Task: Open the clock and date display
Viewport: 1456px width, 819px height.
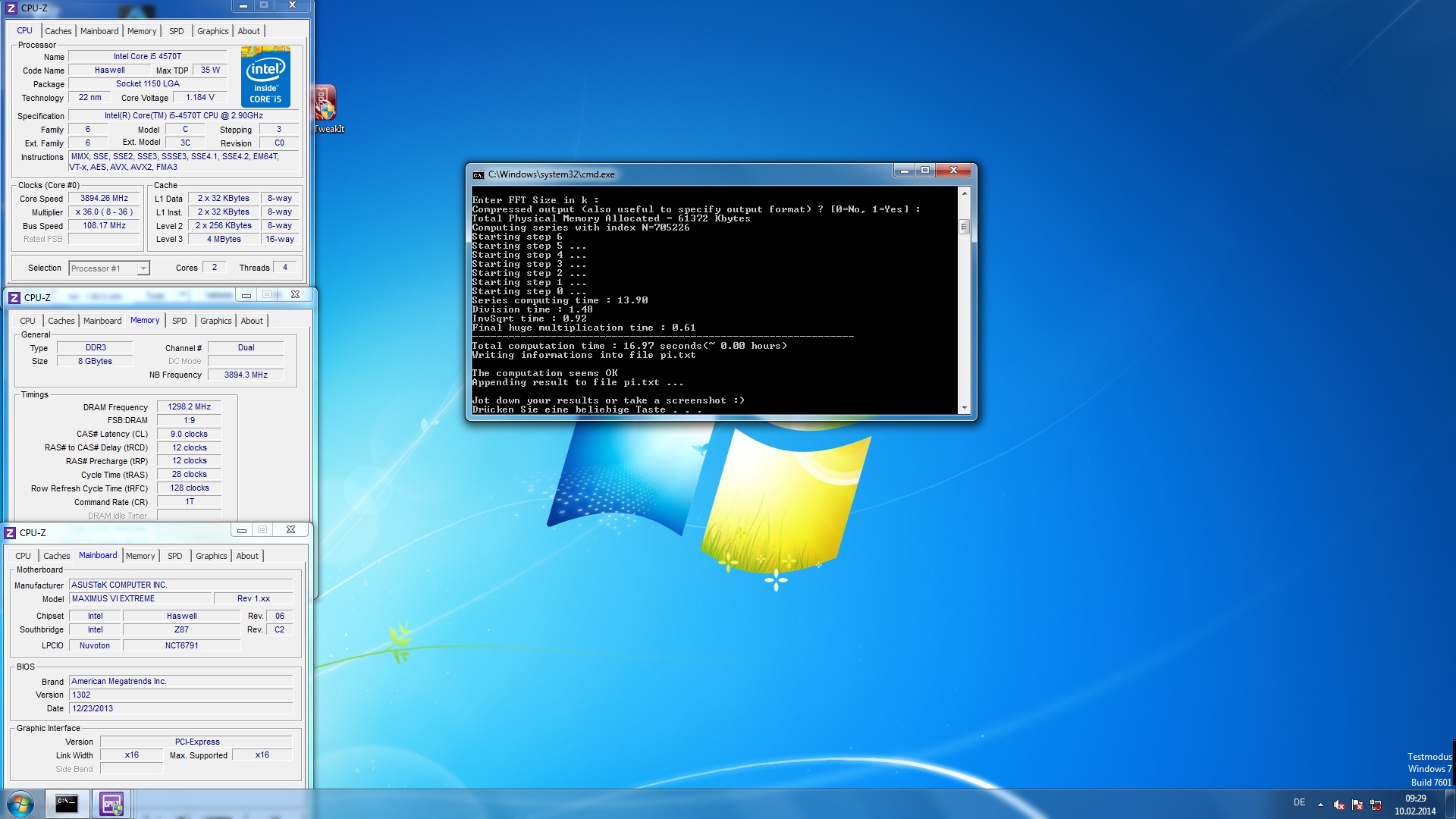Action: tap(1415, 805)
